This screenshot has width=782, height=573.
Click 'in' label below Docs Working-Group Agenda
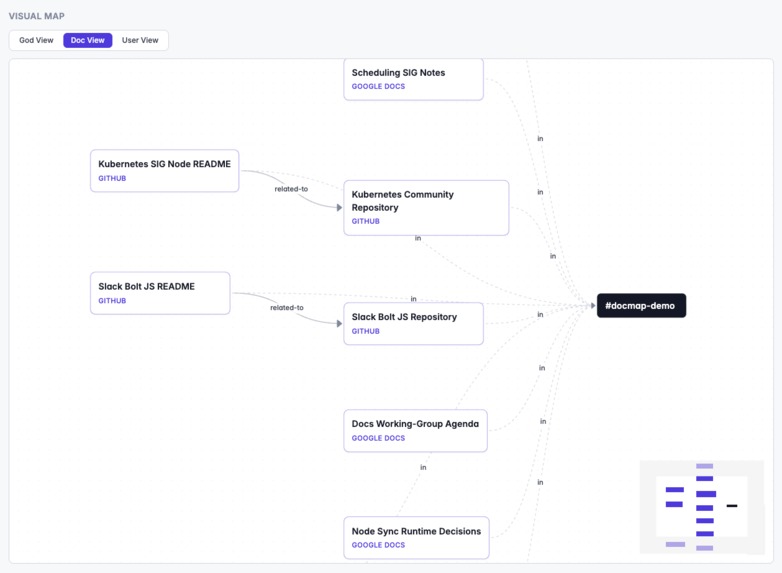[423, 468]
